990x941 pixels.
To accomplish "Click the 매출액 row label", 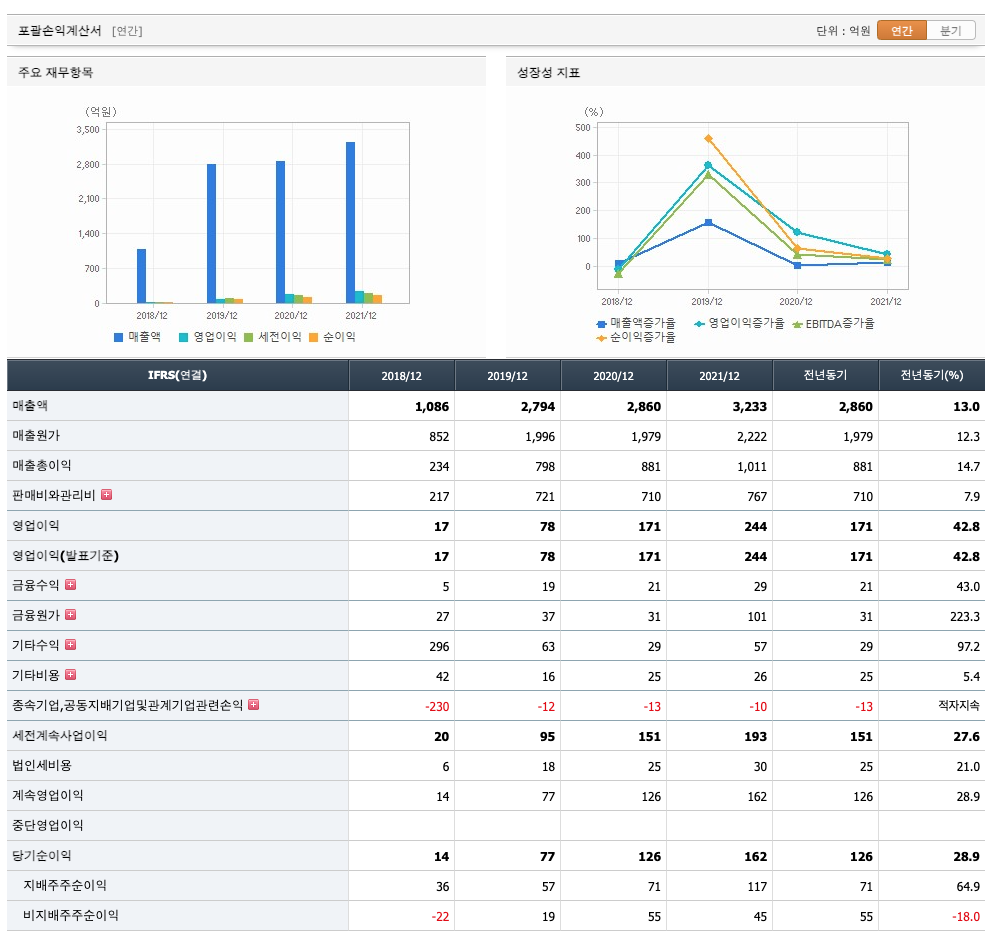I will (30, 405).
